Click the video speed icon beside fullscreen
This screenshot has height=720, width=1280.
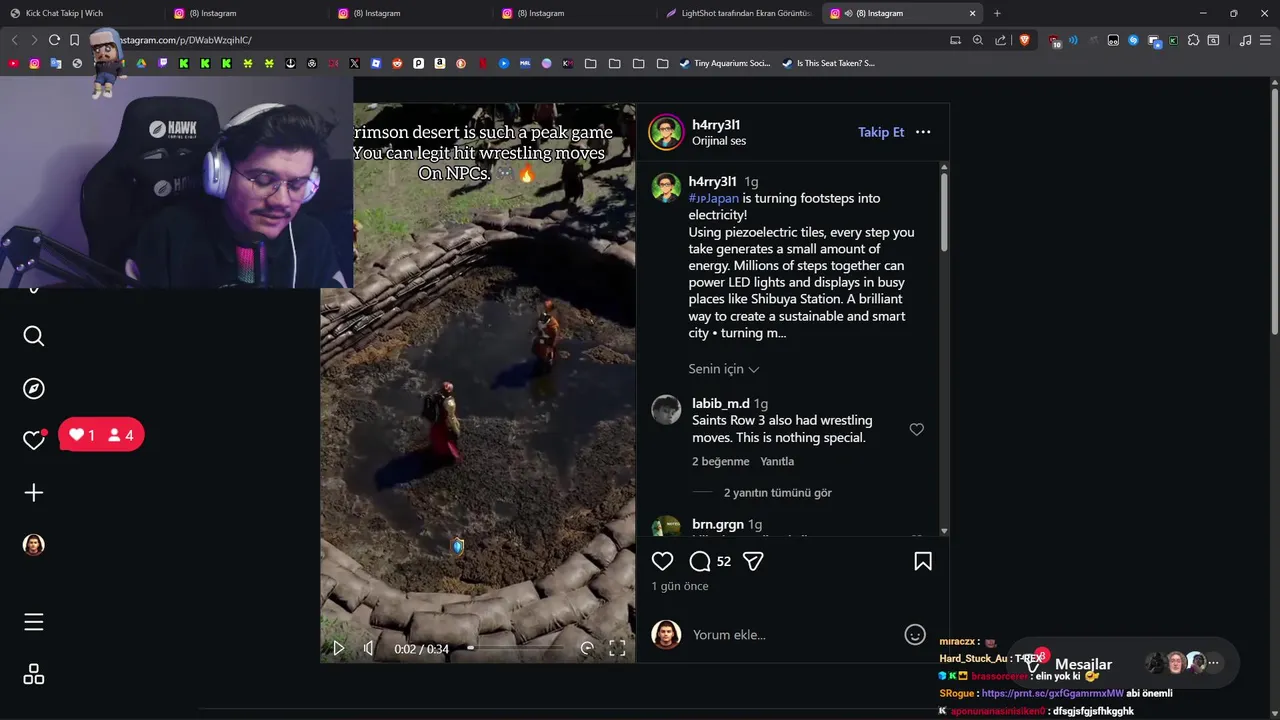click(587, 648)
